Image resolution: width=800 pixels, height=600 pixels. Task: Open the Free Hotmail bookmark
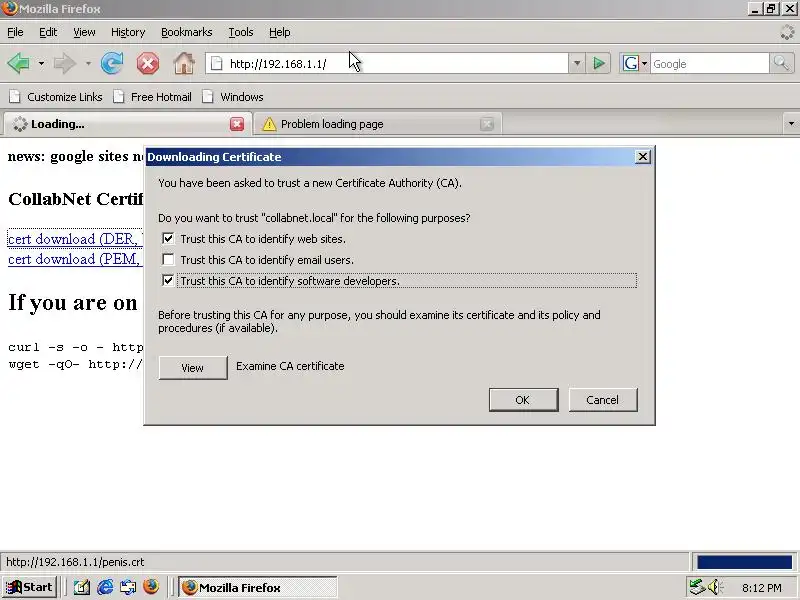pos(153,97)
